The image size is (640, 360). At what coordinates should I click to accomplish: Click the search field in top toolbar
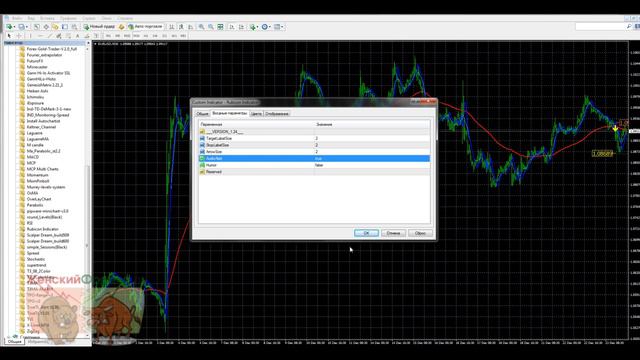(600, 27)
